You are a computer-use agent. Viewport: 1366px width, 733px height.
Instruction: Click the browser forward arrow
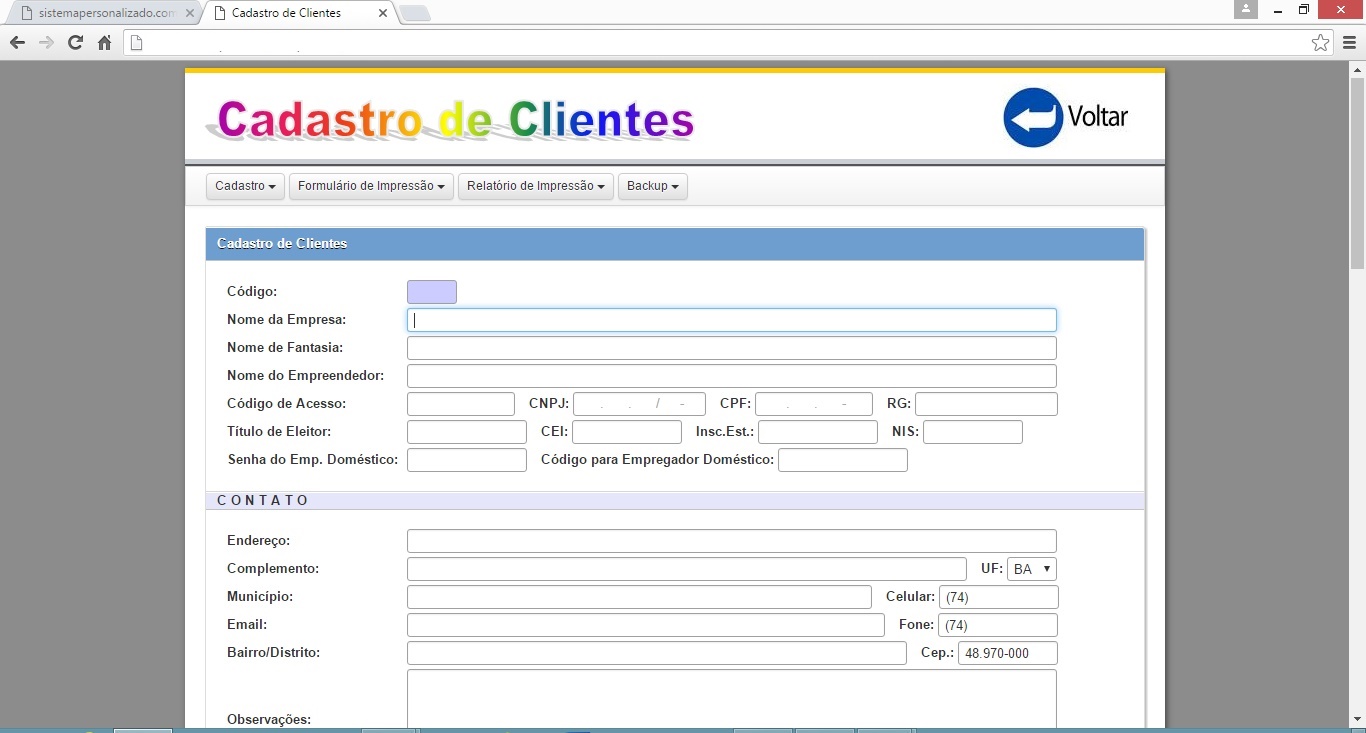[46, 43]
